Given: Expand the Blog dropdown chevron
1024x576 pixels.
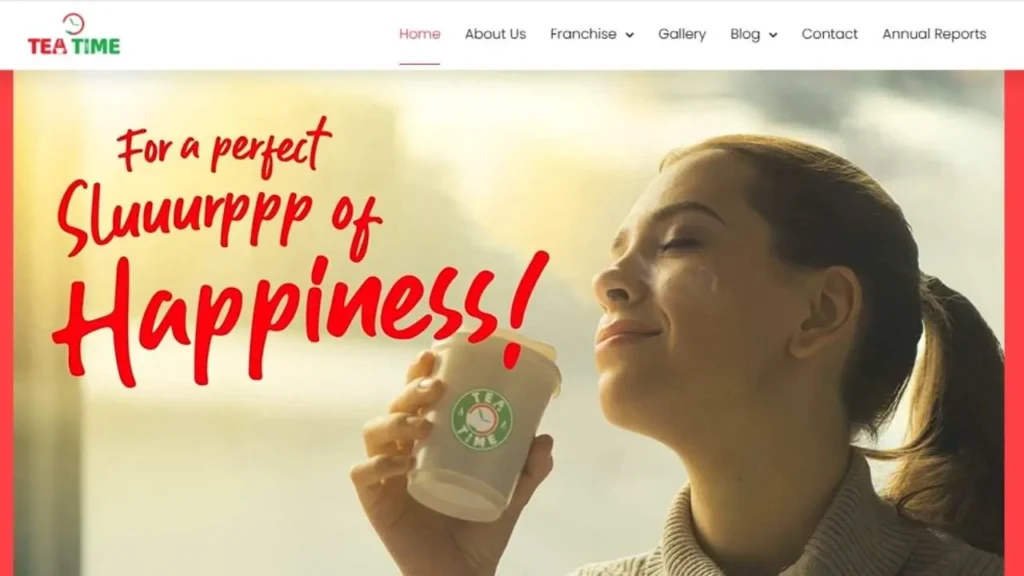Looking at the screenshot, I should point(773,35).
